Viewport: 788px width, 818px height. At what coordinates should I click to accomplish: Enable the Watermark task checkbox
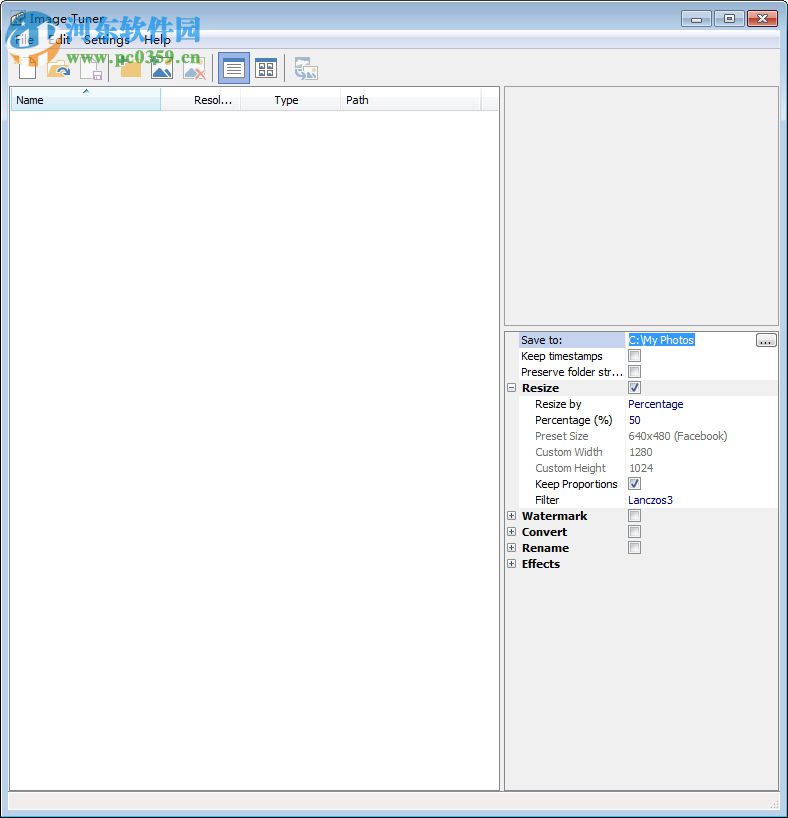pyautogui.click(x=635, y=515)
